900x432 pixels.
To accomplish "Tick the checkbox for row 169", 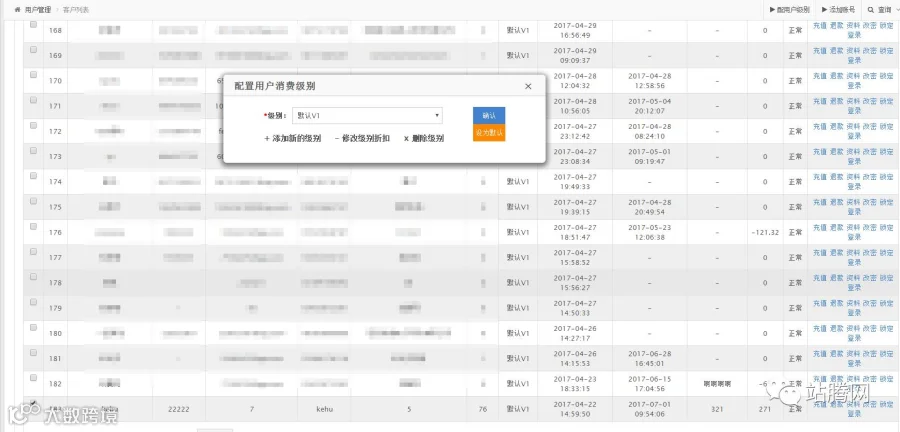I will coord(33,50).
